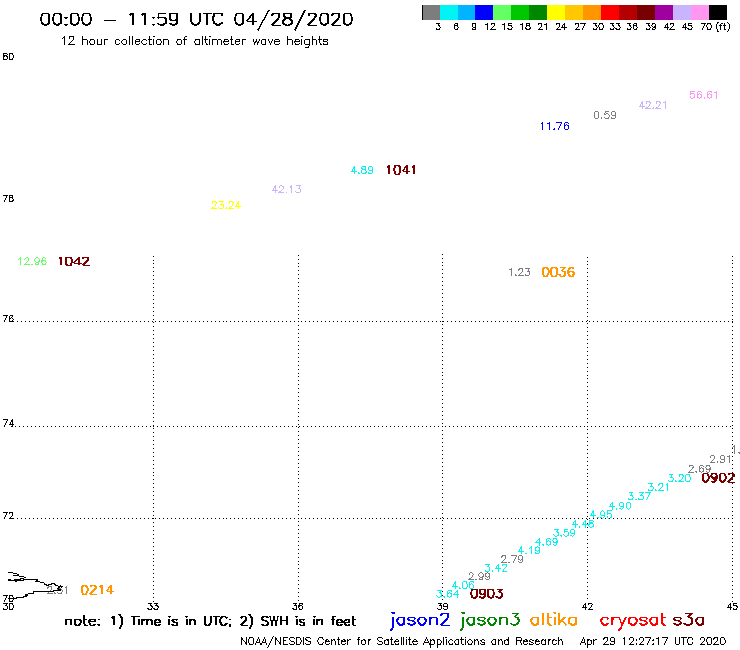The image size is (740, 650).
Task: Click the orange 27-30 ft legend swatch
Action: coord(592,12)
